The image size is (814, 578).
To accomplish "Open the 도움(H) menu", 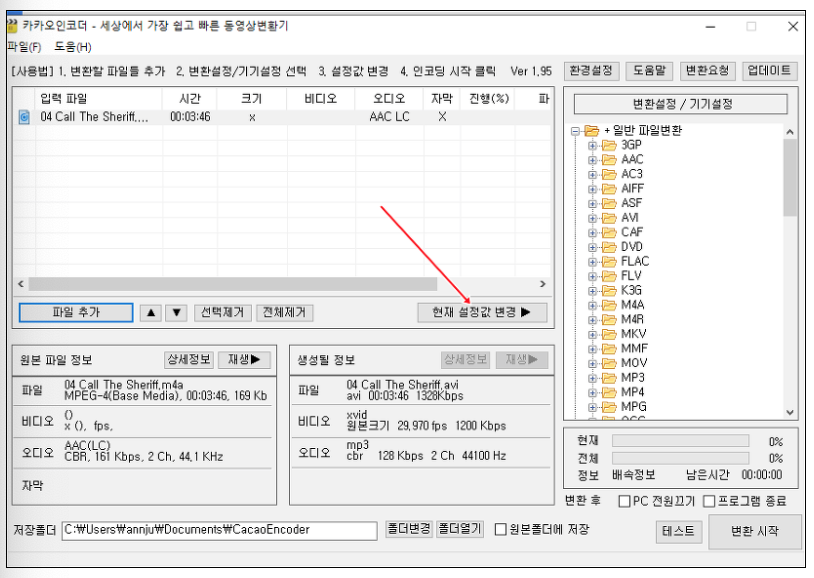I will [x=73, y=47].
